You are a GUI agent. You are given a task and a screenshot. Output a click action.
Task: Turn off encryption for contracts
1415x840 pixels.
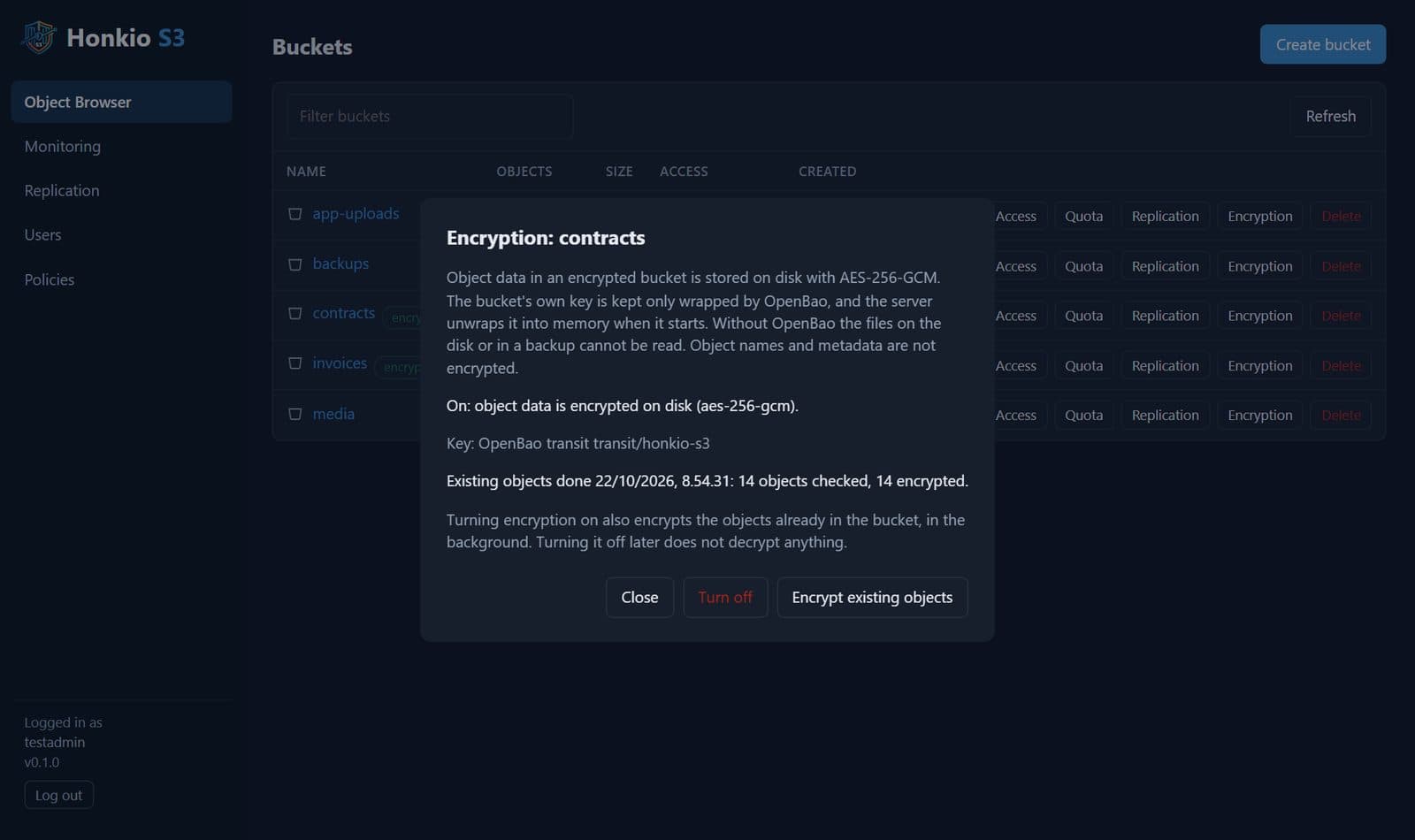[x=725, y=597]
